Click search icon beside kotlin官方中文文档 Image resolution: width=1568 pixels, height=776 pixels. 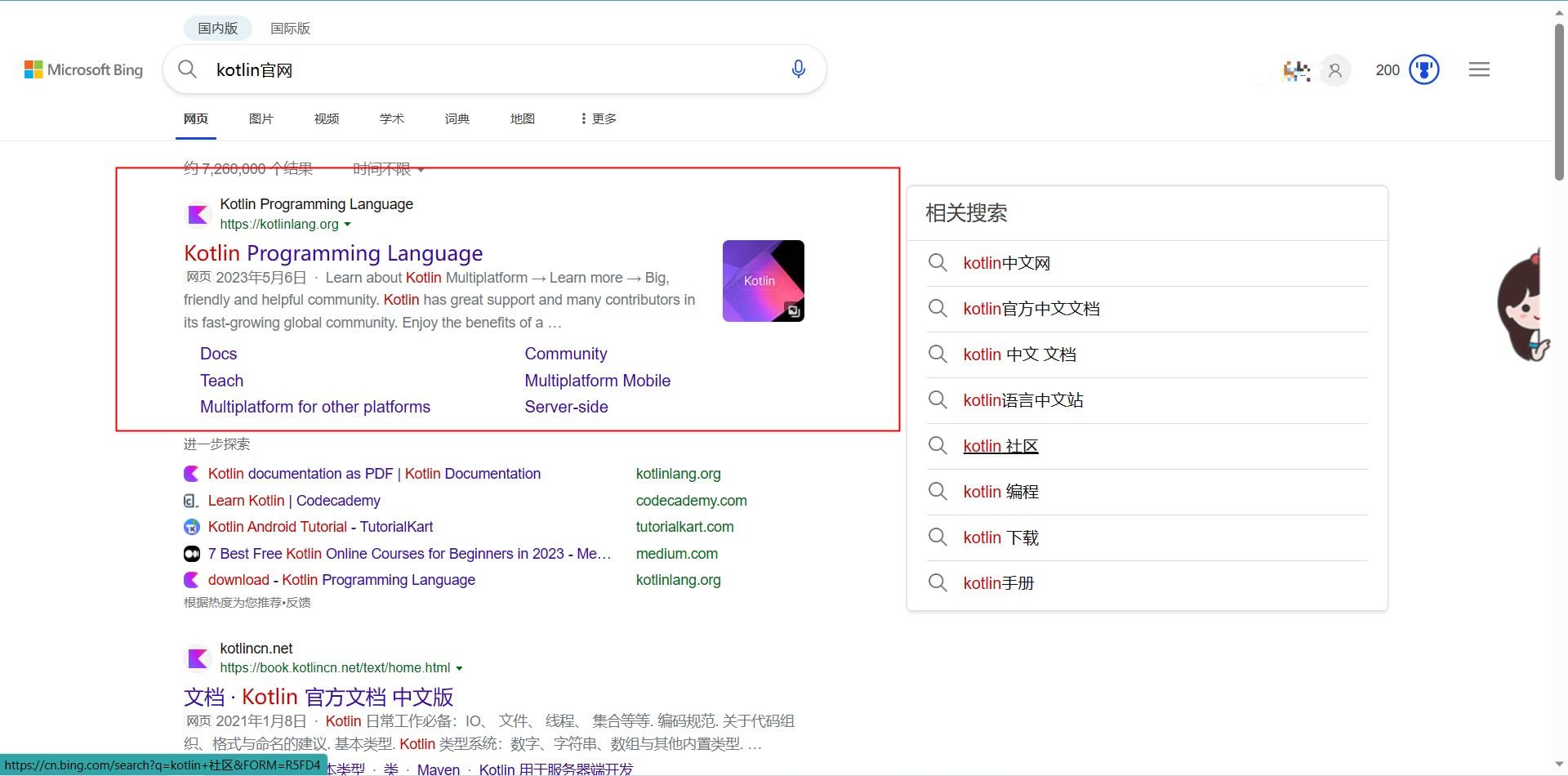(938, 309)
